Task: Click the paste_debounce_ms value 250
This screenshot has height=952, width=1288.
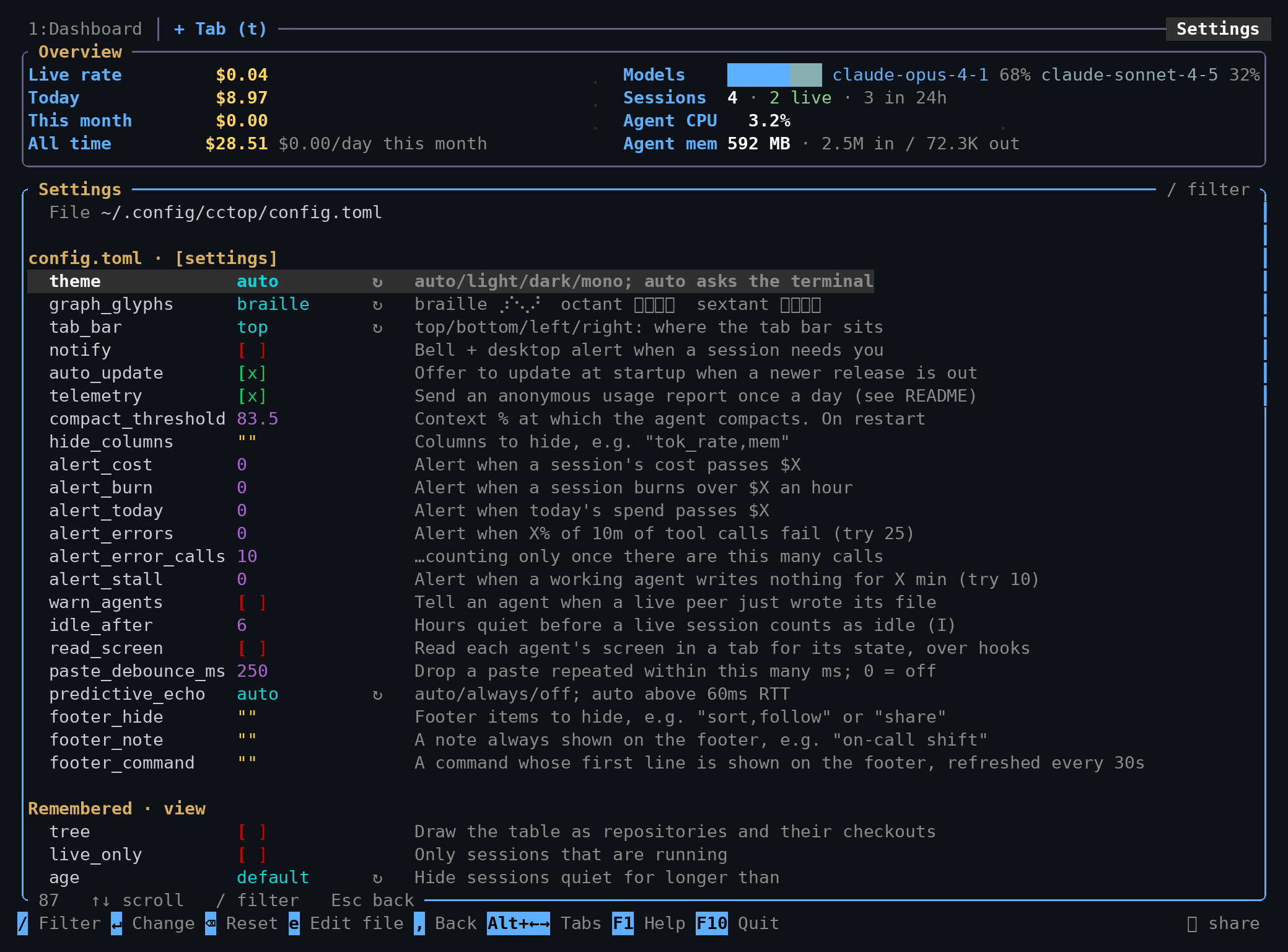Action: [x=252, y=672]
